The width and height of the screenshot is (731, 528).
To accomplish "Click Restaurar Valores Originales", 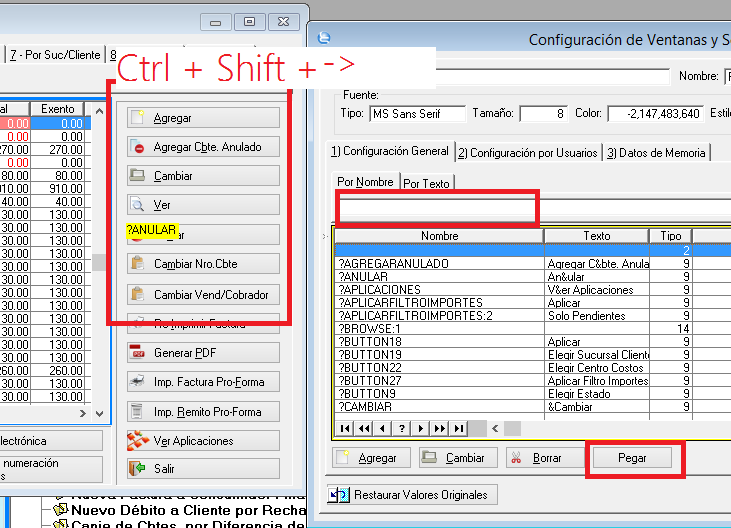I will (412, 495).
